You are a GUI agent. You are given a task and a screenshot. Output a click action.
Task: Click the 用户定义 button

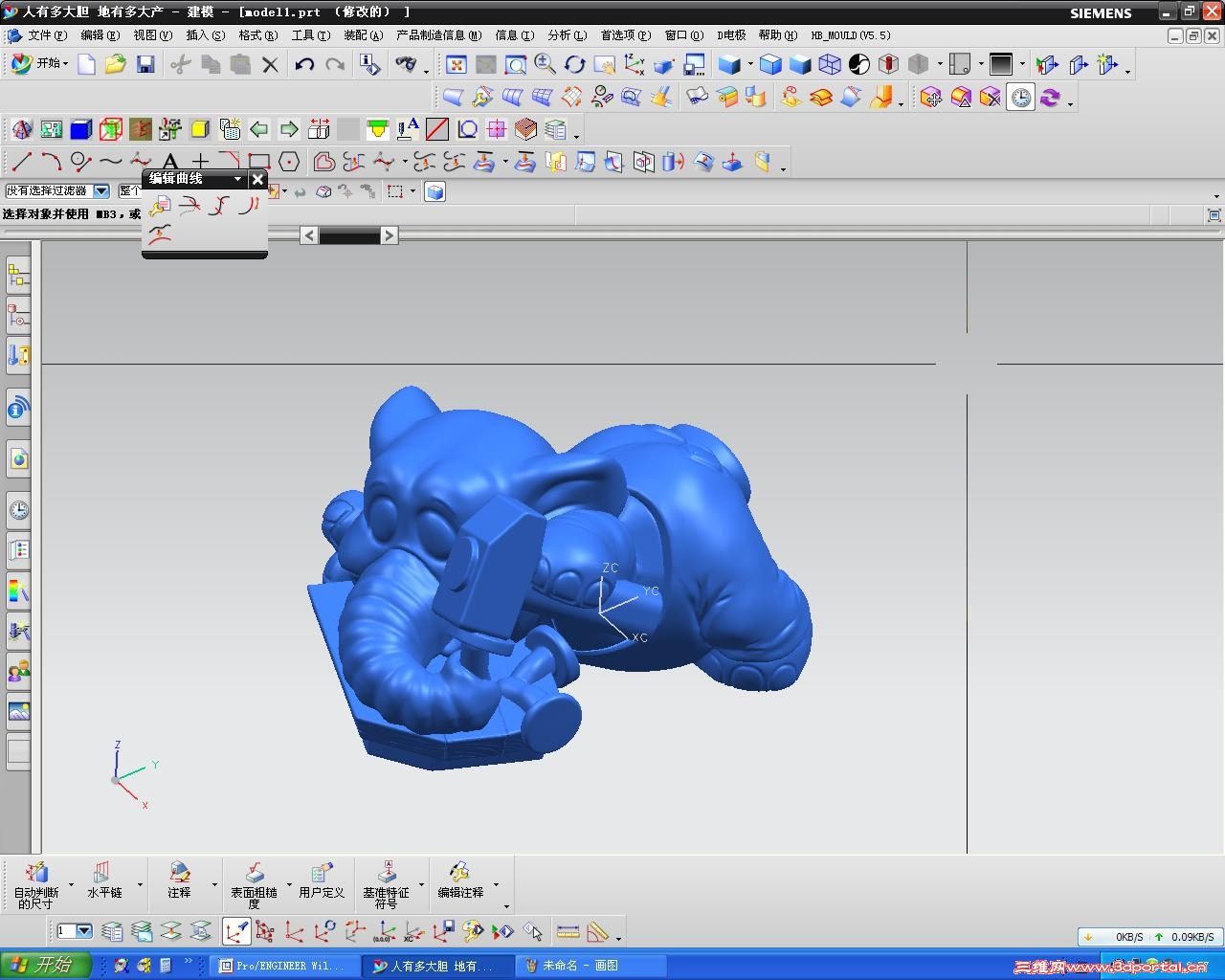(x=322, y=880)
